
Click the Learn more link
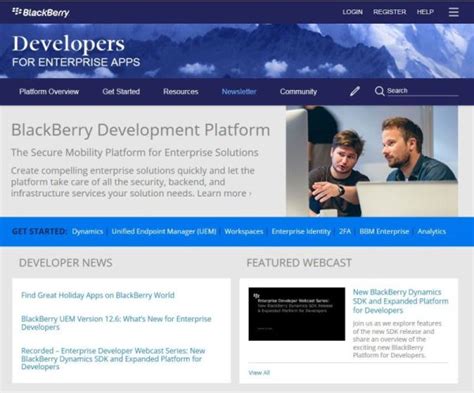pos(224,193)
